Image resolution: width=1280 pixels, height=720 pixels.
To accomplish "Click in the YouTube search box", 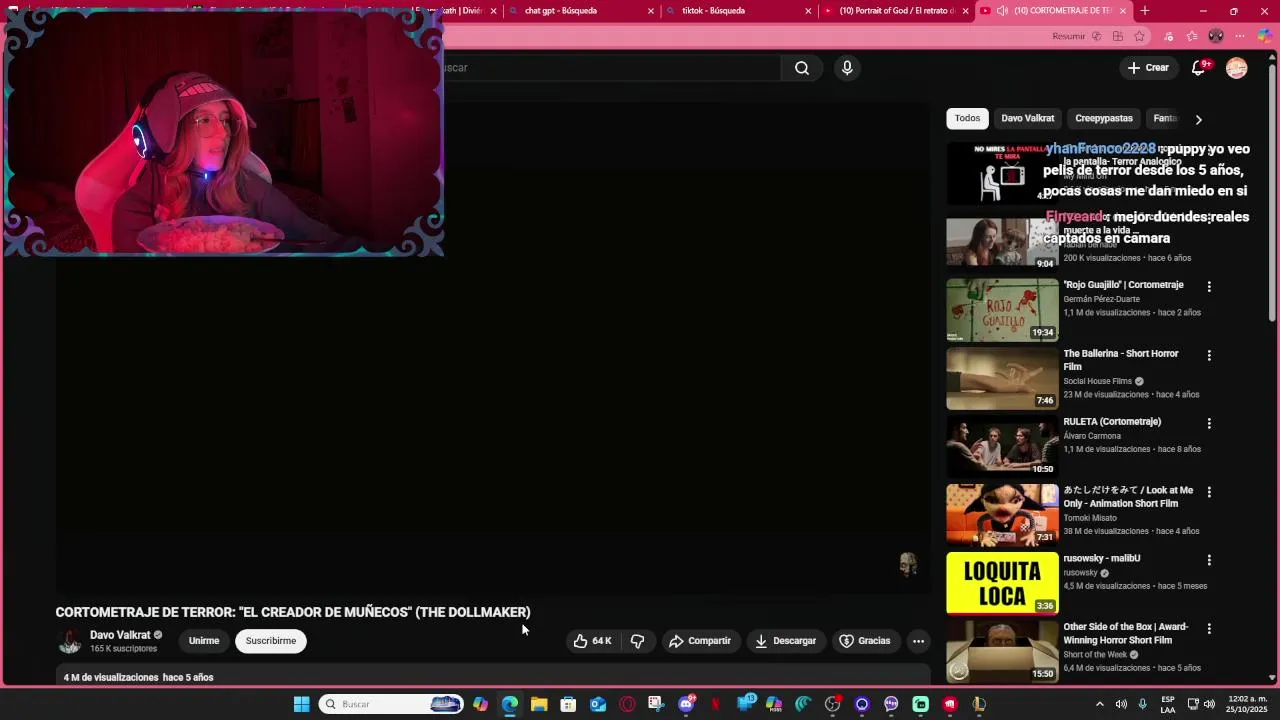I will (x=612, y=68).
